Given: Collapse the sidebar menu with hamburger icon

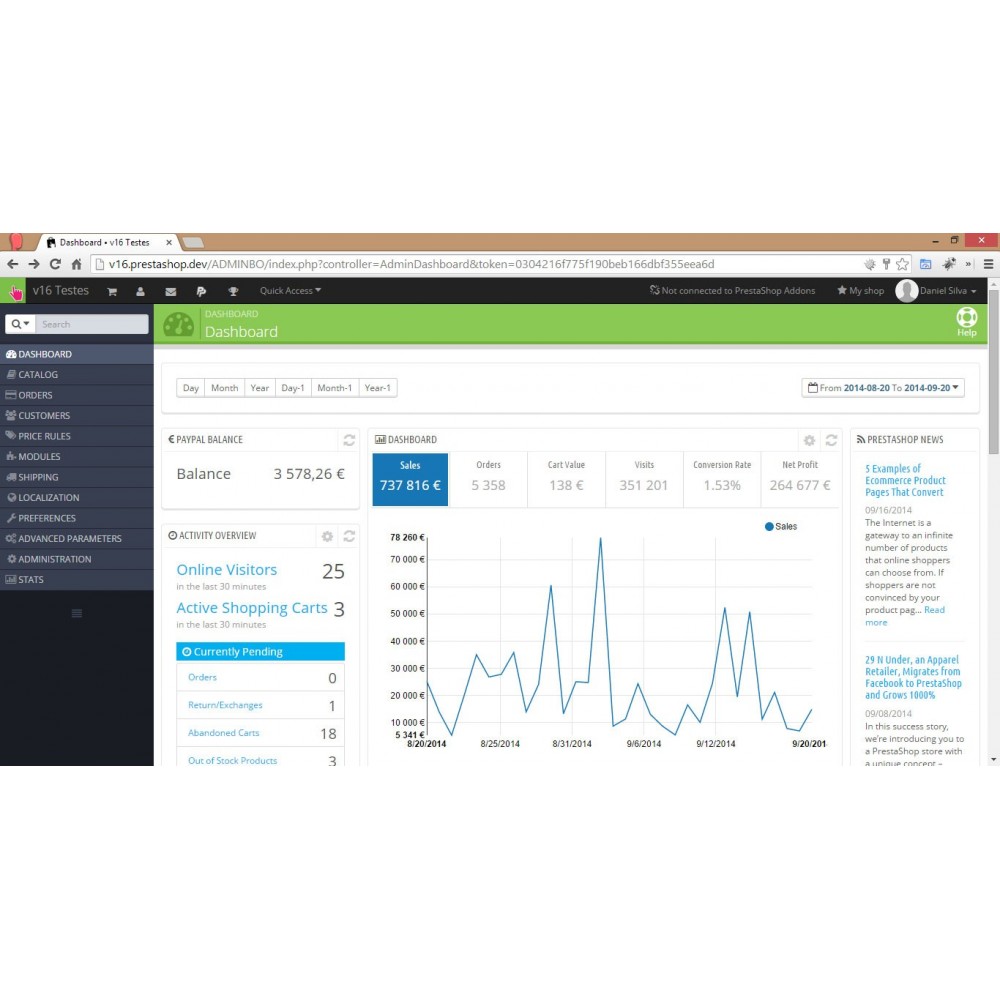Looking at the screenshot, I should point(77,614).
